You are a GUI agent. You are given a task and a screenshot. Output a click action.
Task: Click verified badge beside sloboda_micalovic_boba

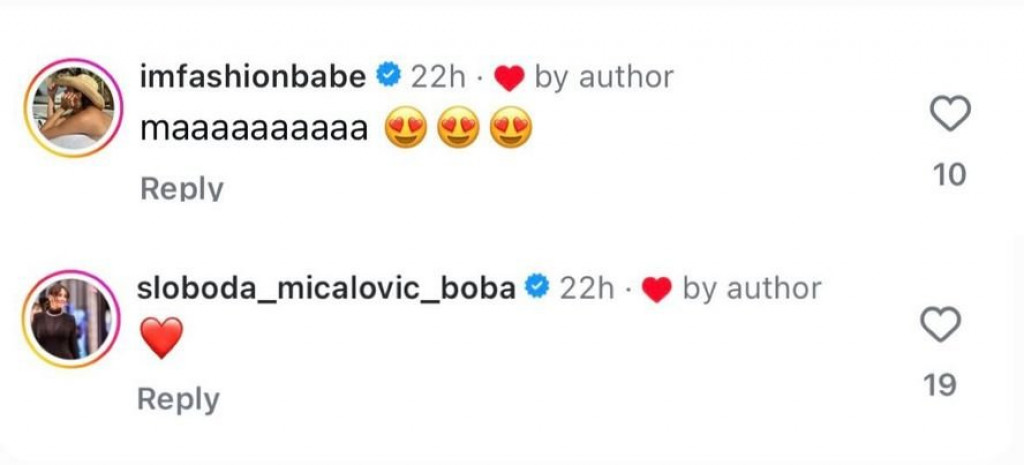(x=537, y=288)
